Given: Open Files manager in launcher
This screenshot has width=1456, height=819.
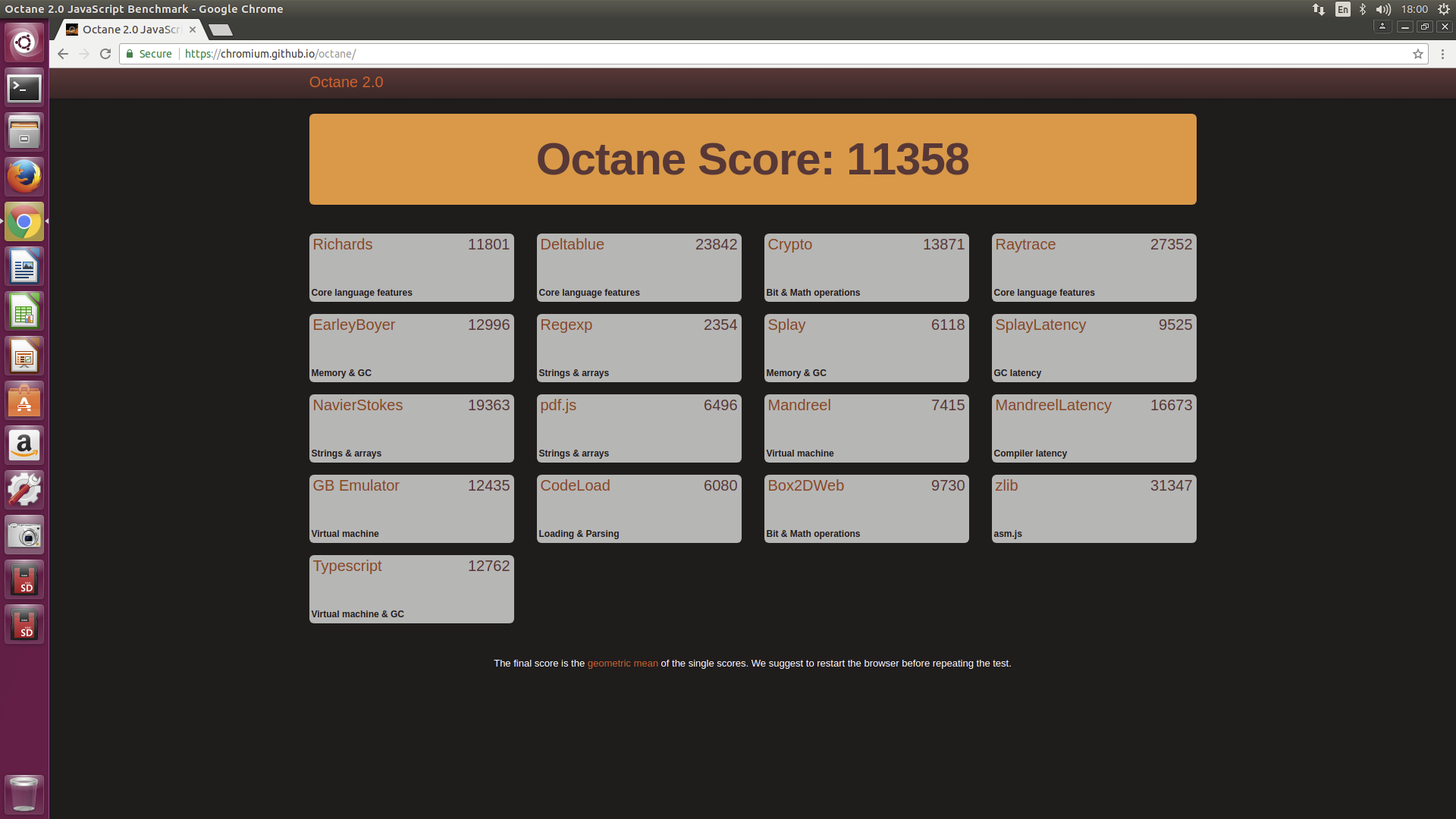Looking at the screenshot, I should pos(24,133).
